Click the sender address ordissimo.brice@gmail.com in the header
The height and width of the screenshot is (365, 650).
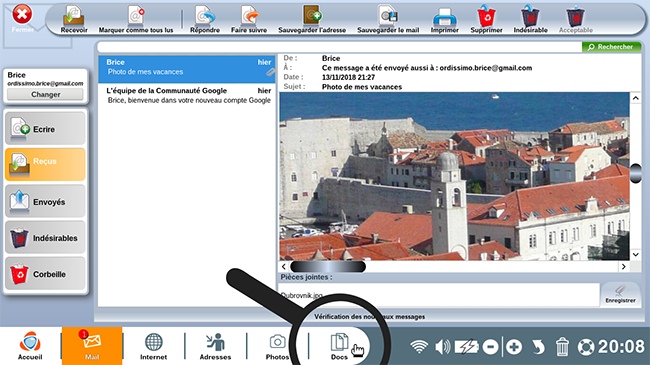tap(486, 68)
